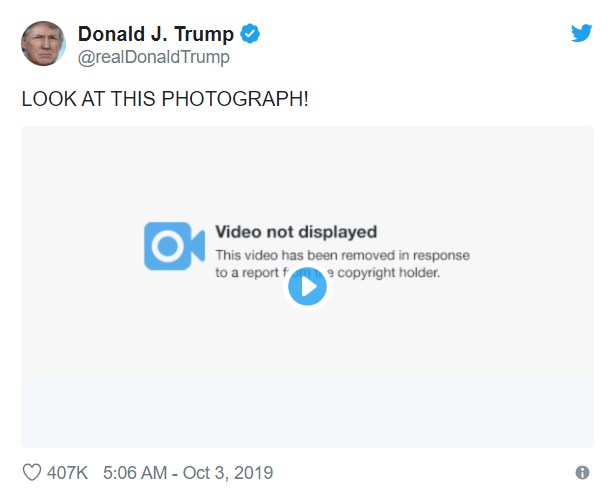
Task: Click the blue video camera icon
Action: pos(174,246)
